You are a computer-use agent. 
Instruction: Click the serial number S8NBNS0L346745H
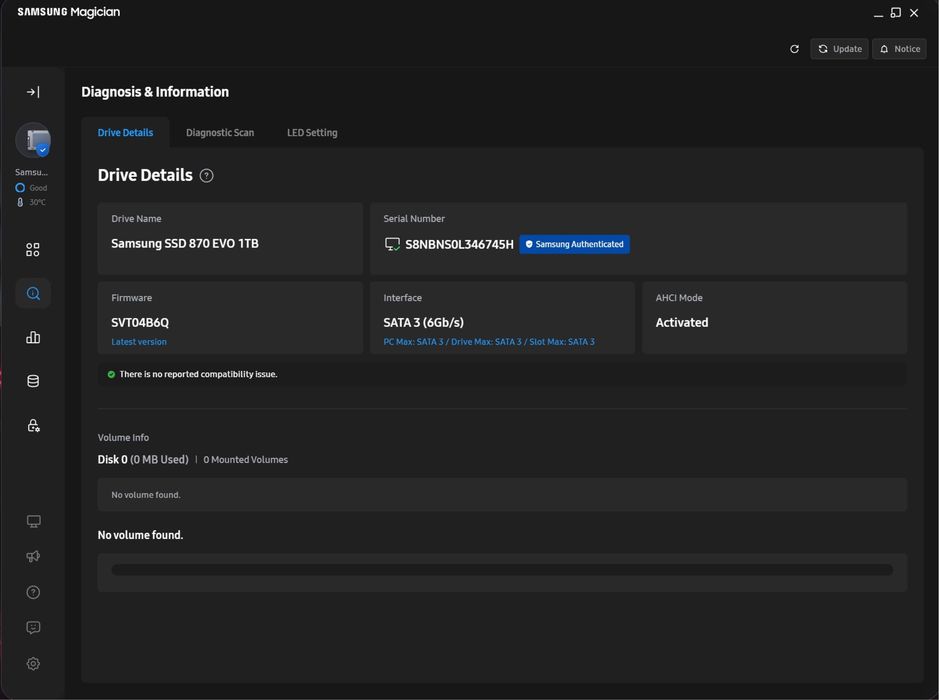click(459, 244)
